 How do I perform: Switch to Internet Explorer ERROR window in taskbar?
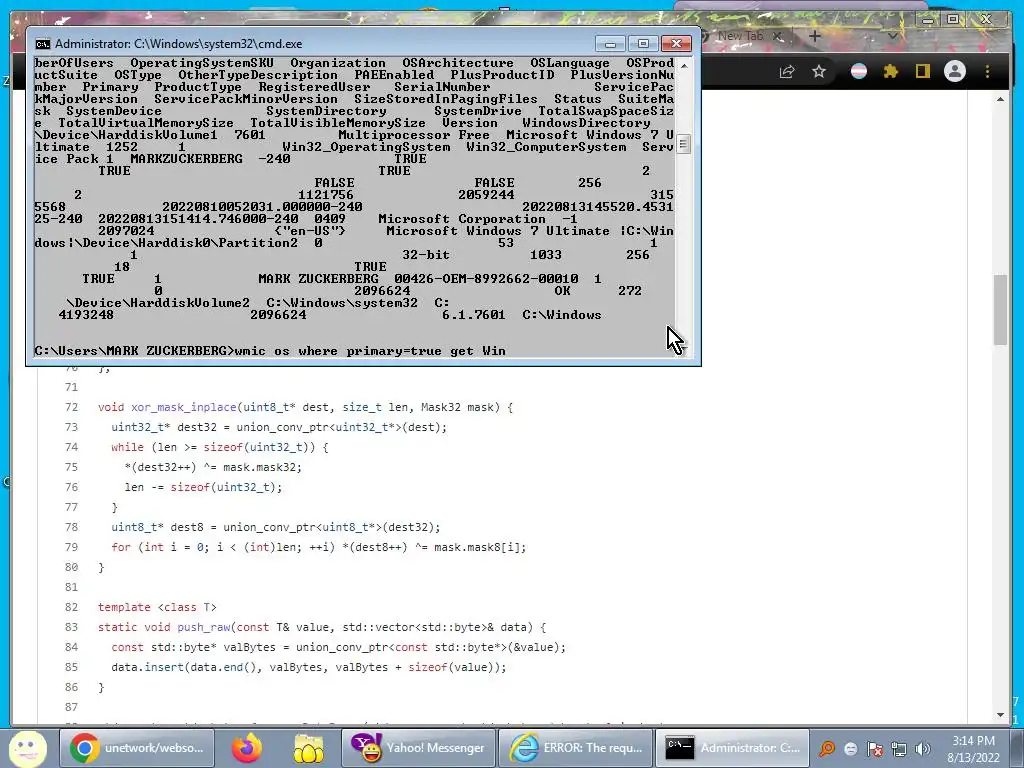[x=575, y=748]
